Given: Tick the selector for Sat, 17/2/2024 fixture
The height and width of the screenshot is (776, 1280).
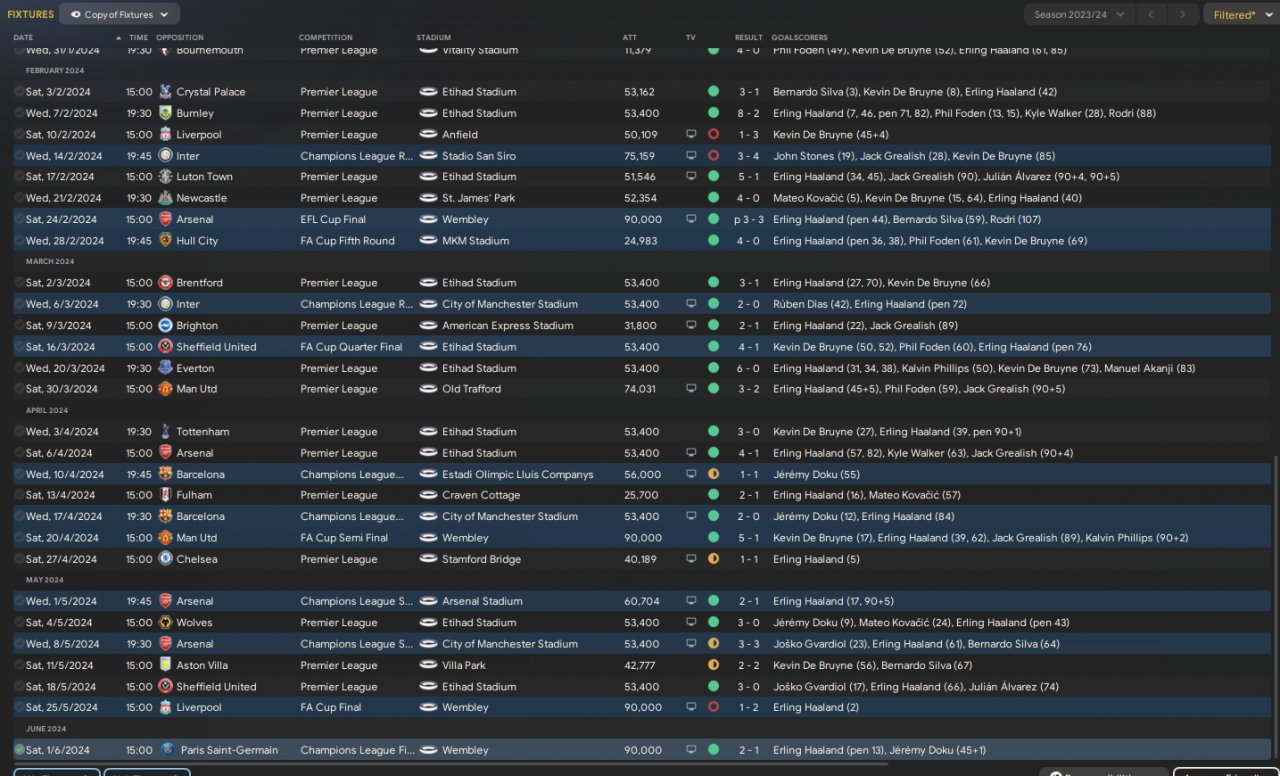Looking at the screenshot, I should click(19, 177).
